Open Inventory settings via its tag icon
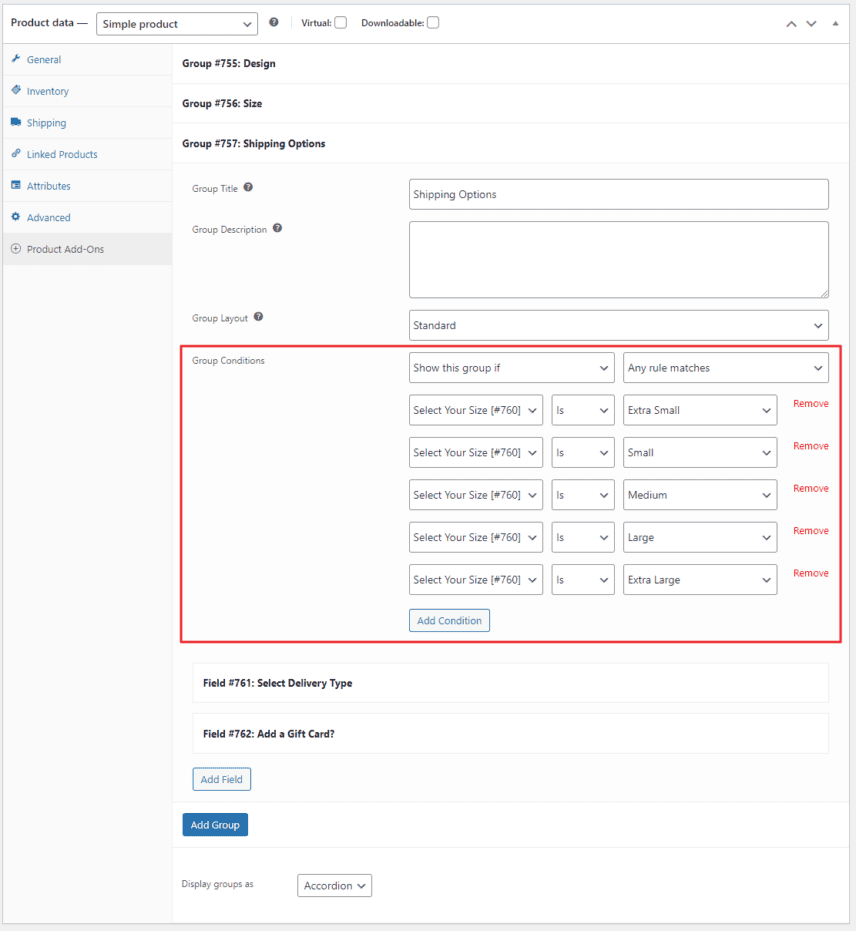 pyautogui.click(x=16, y=91)
